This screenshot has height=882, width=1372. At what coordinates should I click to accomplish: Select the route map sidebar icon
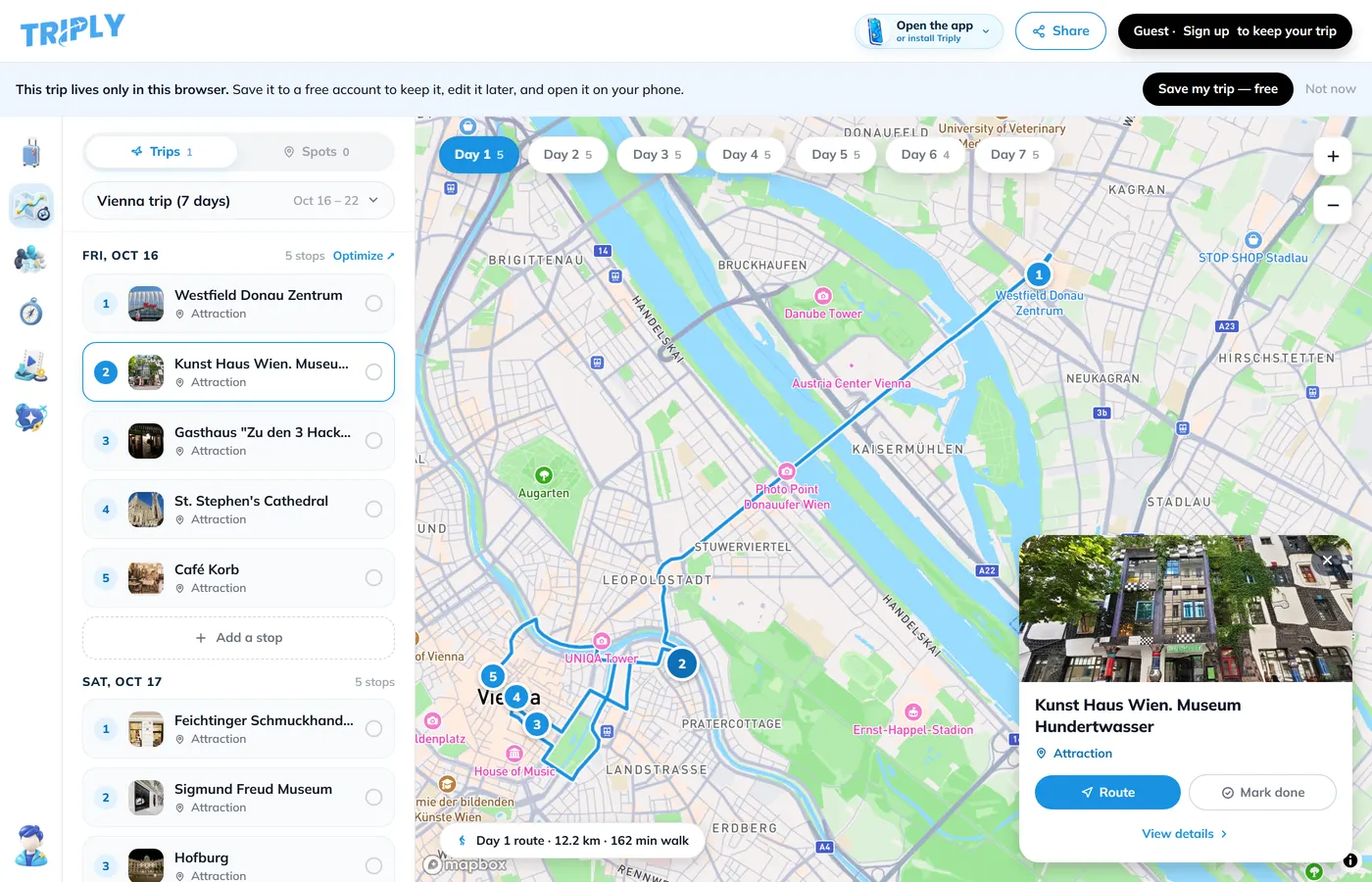(31, 206)
